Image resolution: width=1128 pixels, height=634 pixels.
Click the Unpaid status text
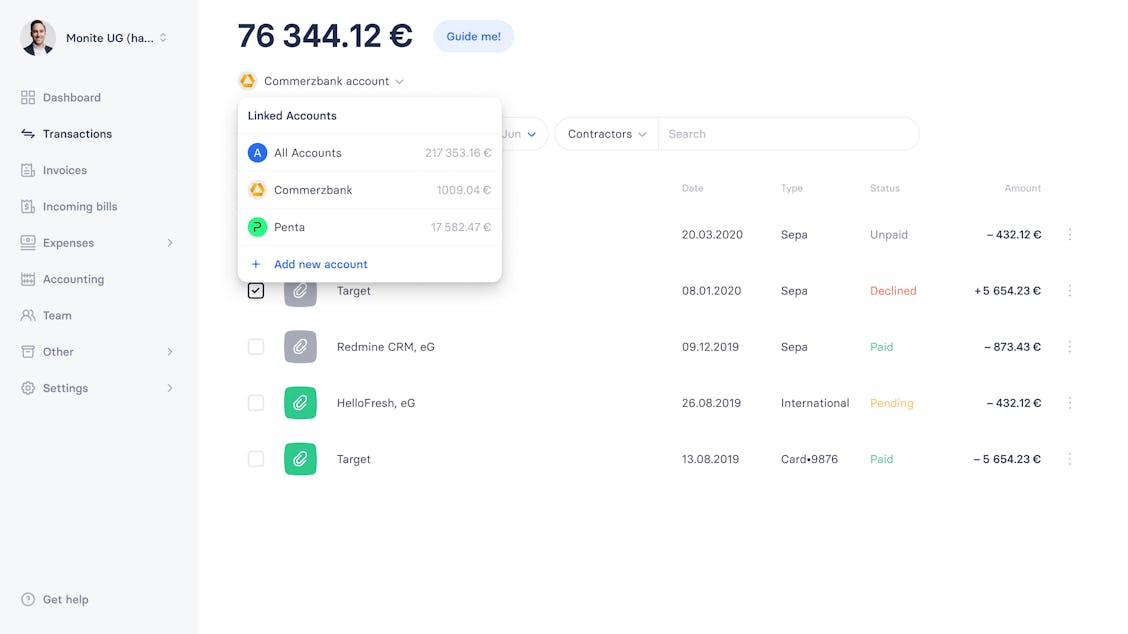pos(888,235)
